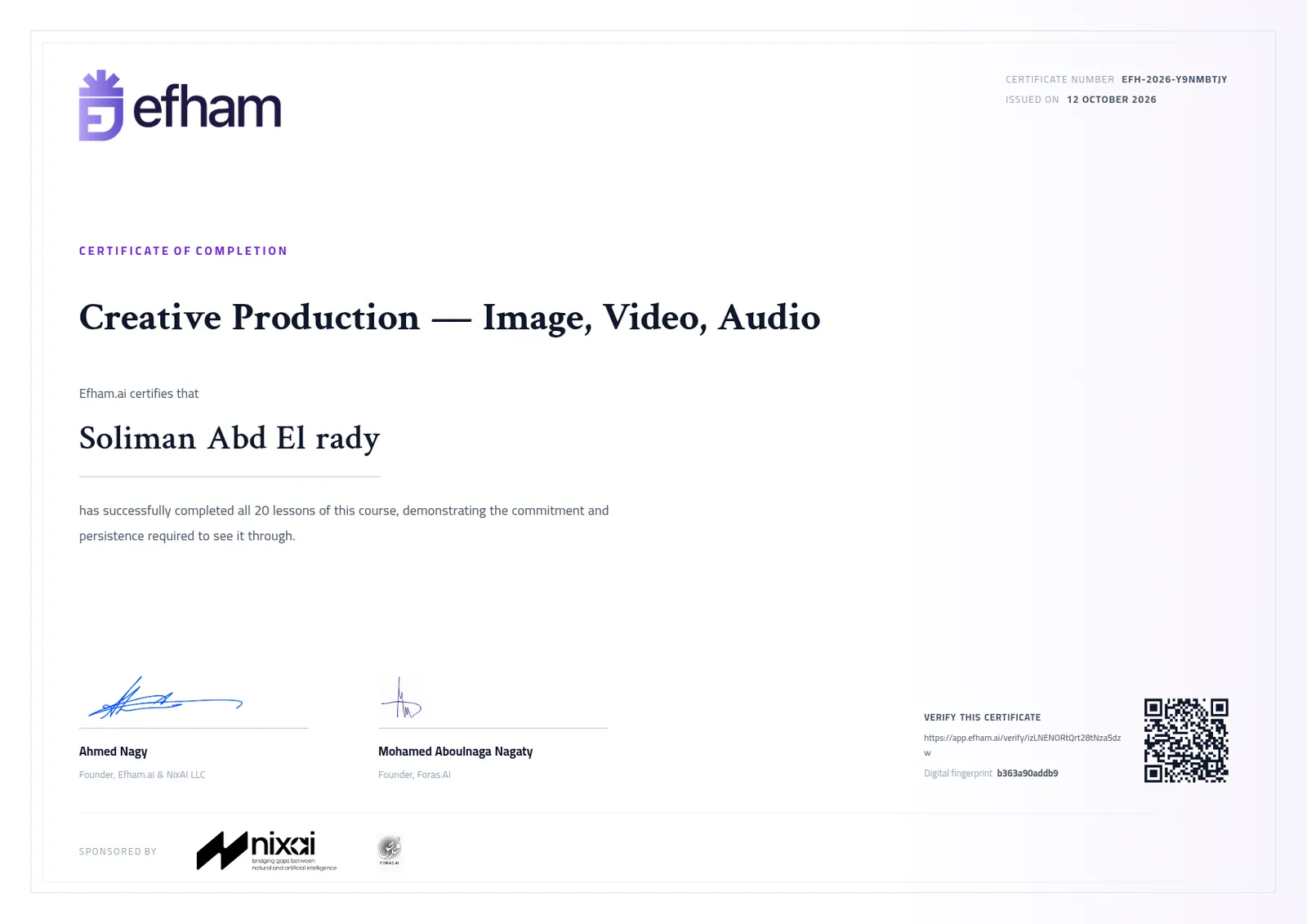Click the Certificate of Completion heading
Screen dimensions: 1307x924
coord(183,251)
